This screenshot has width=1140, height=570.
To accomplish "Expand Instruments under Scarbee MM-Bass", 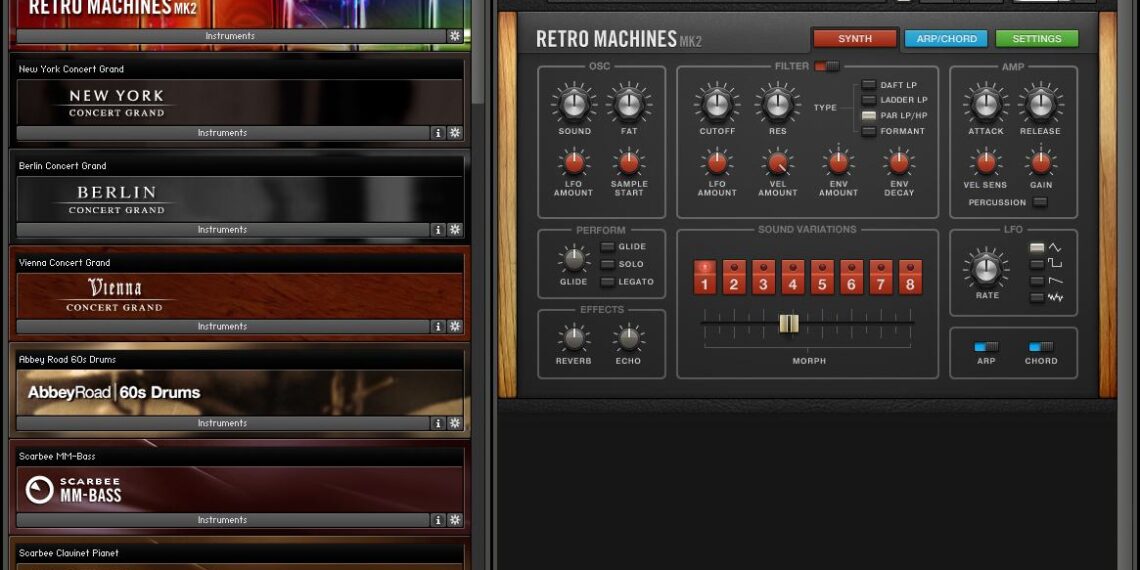I will (222, 520).
